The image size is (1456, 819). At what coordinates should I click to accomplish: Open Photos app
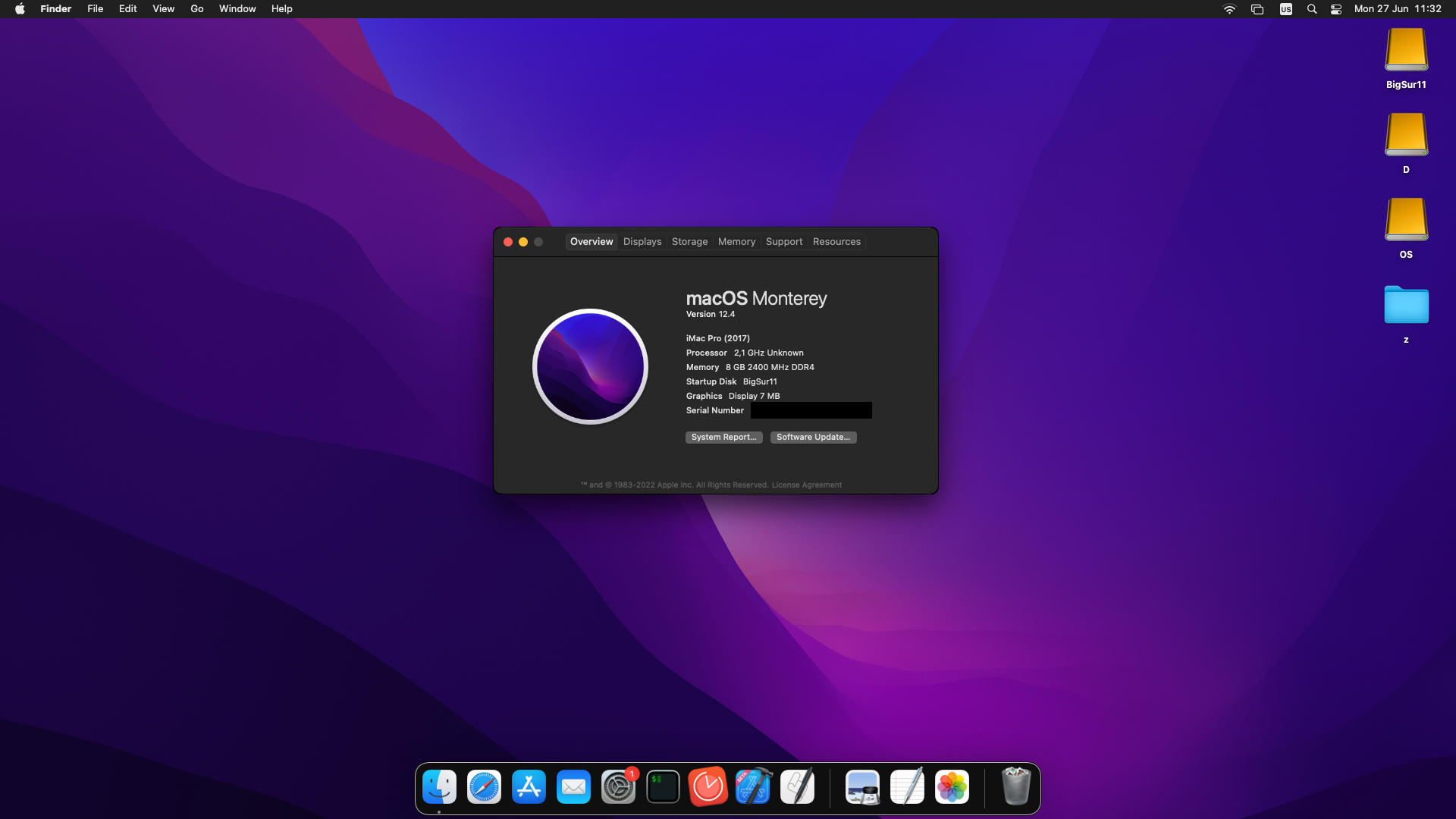tap(952, 788)
